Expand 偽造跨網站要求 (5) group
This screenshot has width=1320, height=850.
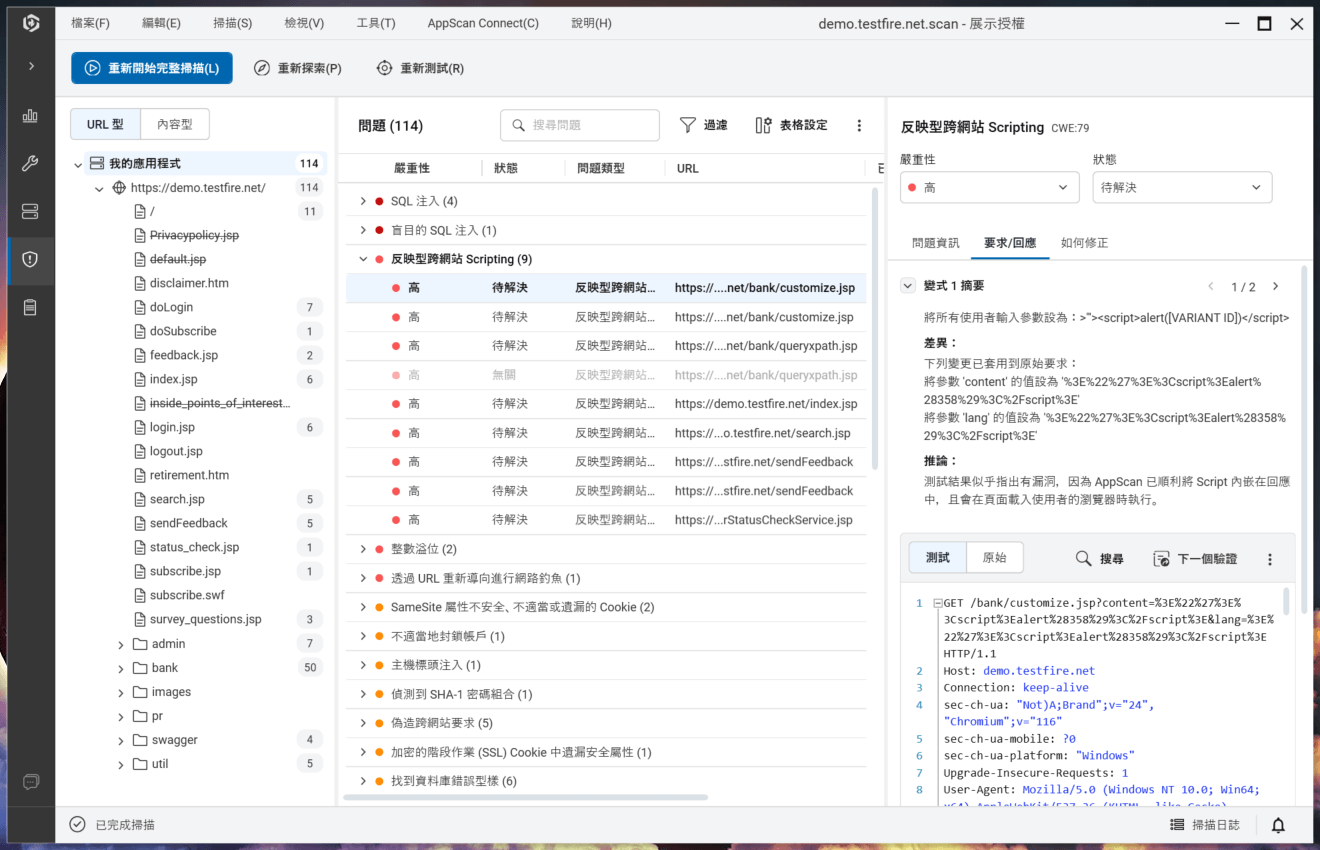click(x=363, y=723)
